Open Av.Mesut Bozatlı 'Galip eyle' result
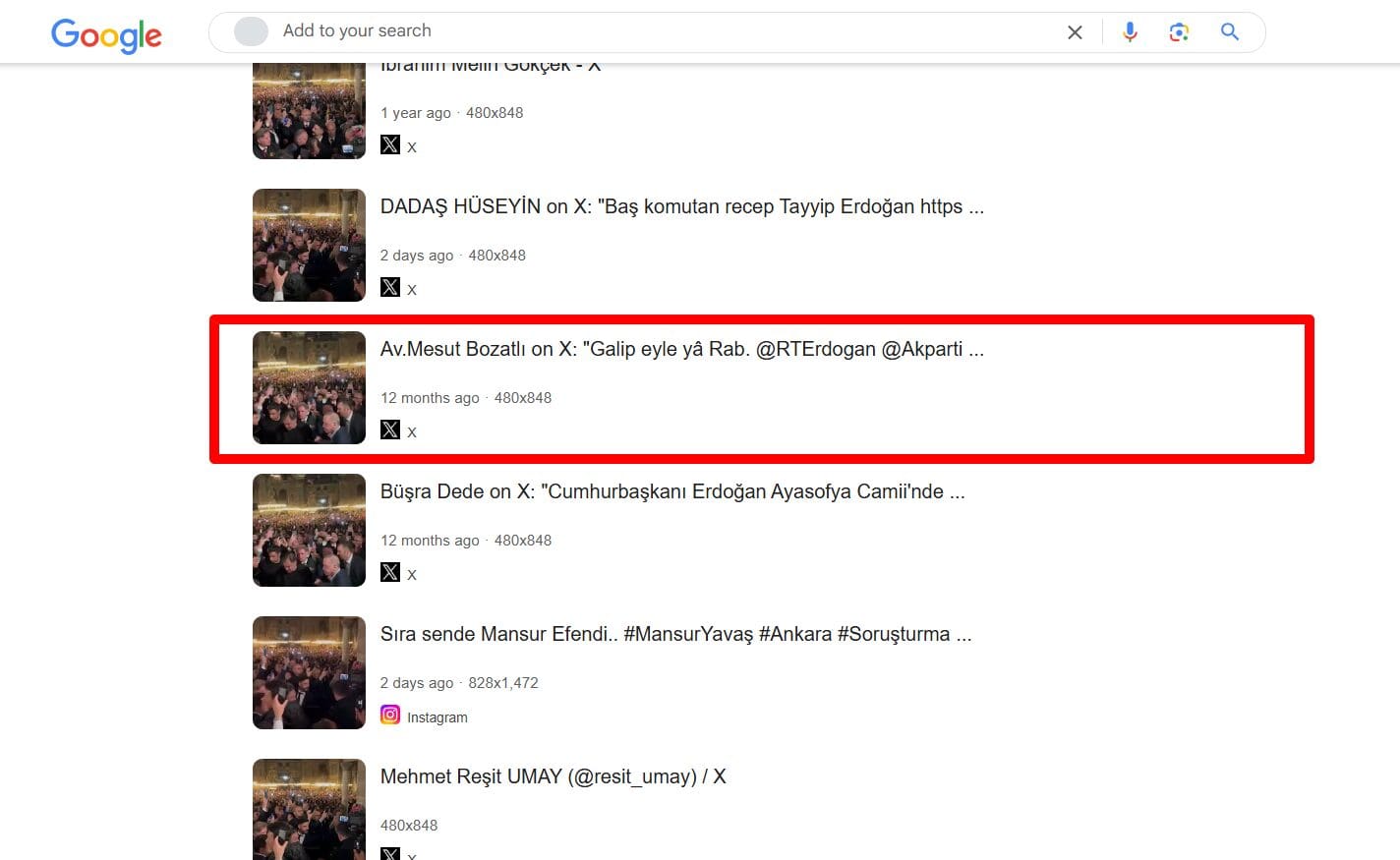 tap(681, 350)
